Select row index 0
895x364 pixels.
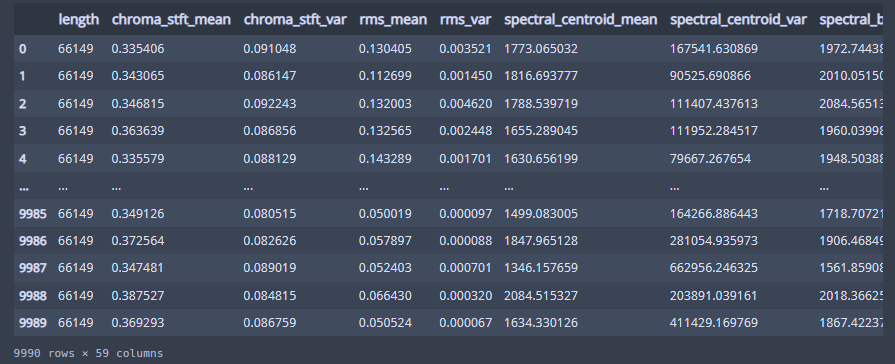point(23,49)
